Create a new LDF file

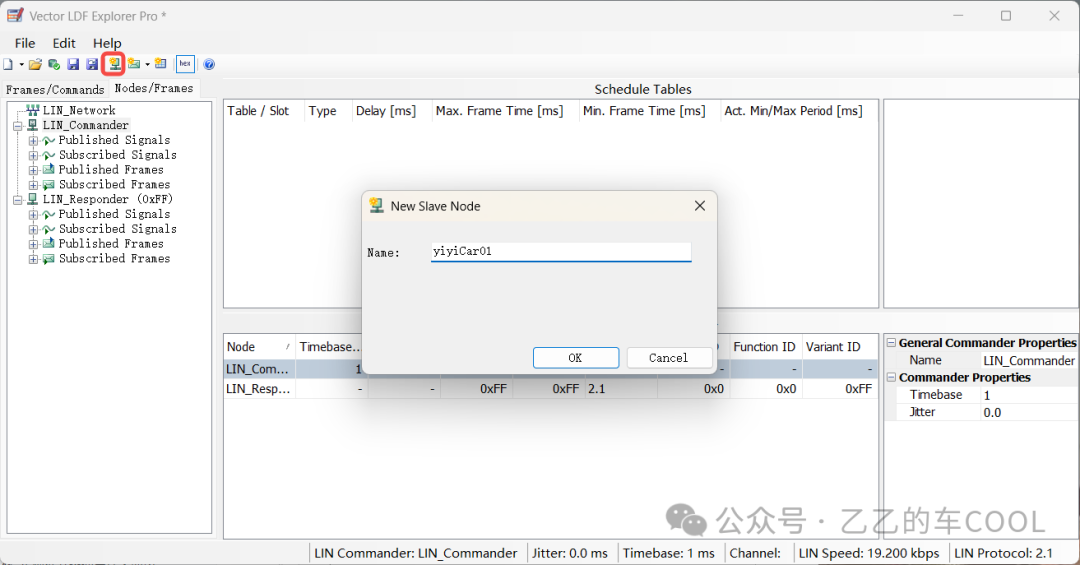tap(8, 64)
